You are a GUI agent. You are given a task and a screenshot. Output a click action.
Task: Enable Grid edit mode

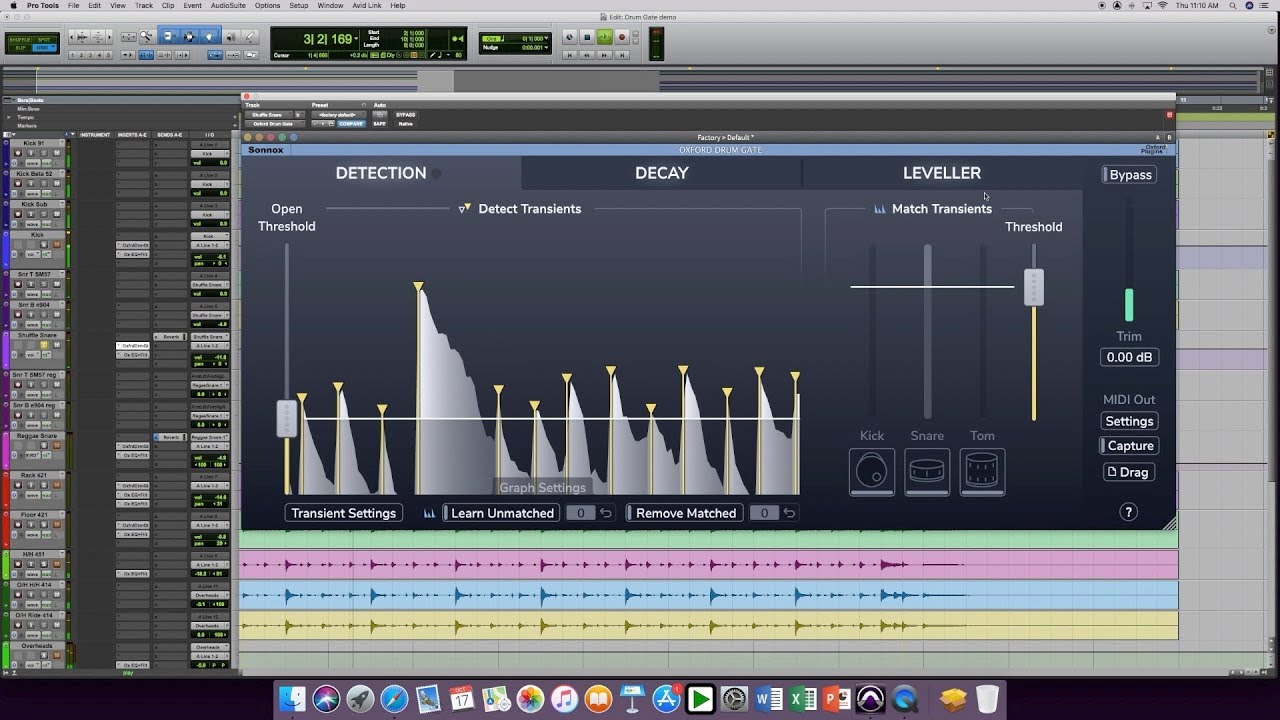pyautogui.click(x=43, y=49)
